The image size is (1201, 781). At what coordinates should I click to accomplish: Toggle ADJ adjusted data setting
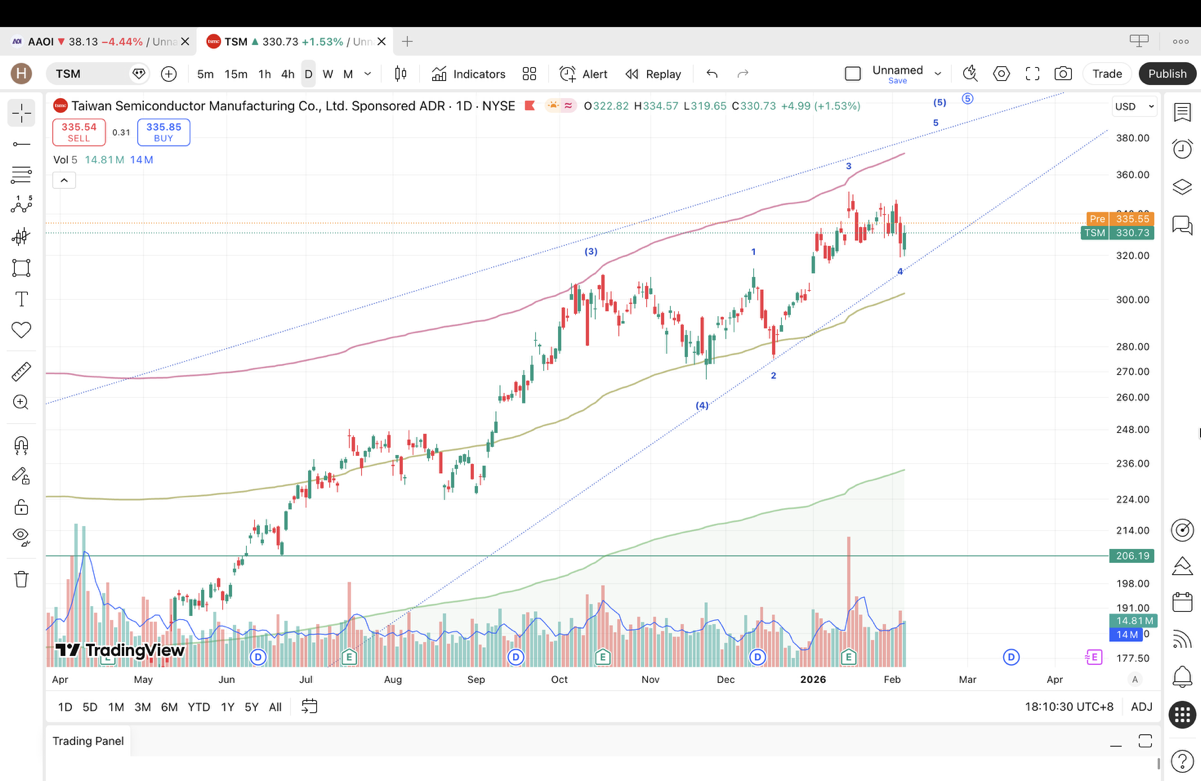(x=1141, y=707)
